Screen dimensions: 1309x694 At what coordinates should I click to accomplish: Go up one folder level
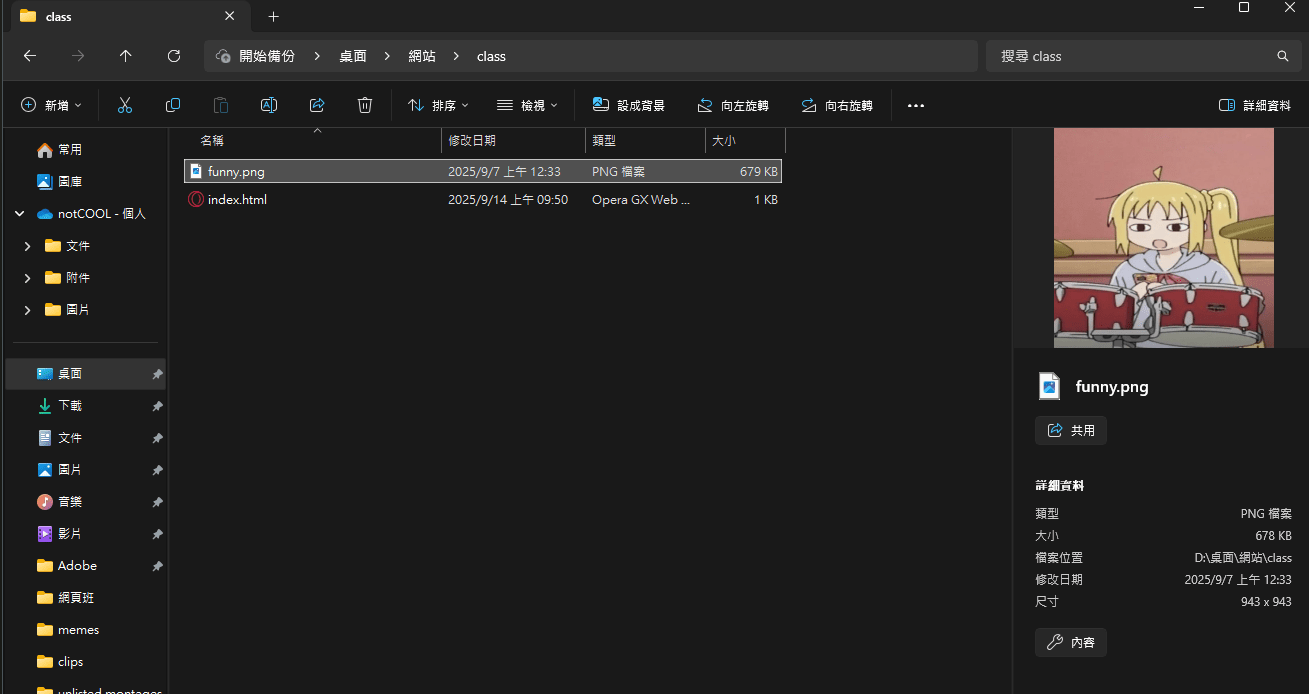(125, 56)
